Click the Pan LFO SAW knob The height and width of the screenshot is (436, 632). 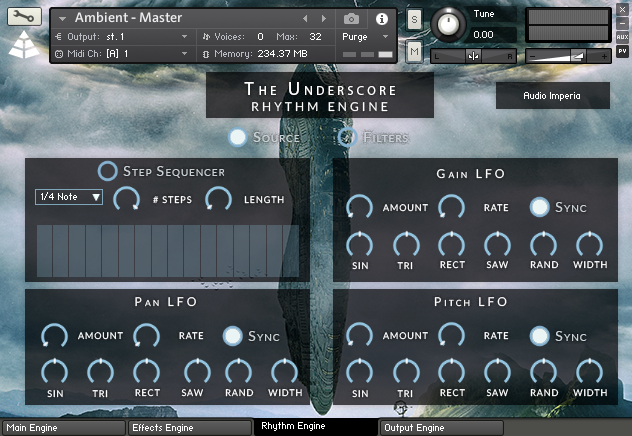[198, 372]
